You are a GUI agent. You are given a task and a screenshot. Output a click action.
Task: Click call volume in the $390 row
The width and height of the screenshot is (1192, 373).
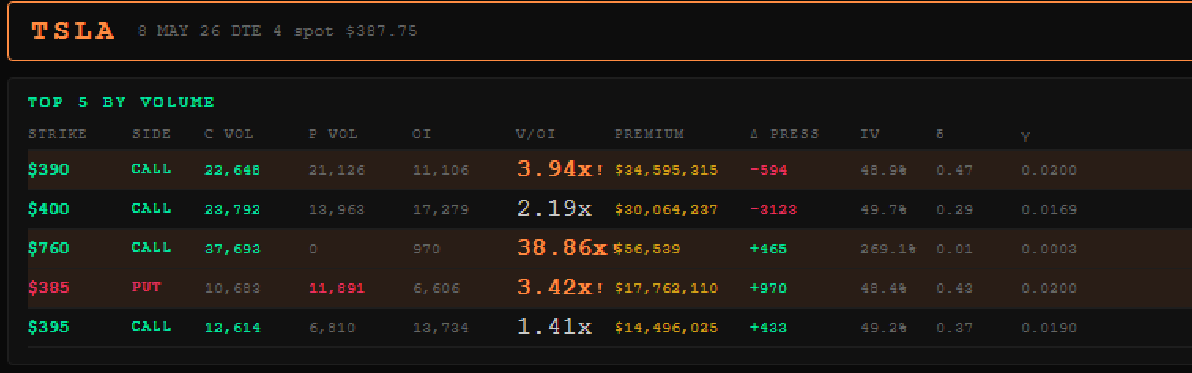click(233, 170)
